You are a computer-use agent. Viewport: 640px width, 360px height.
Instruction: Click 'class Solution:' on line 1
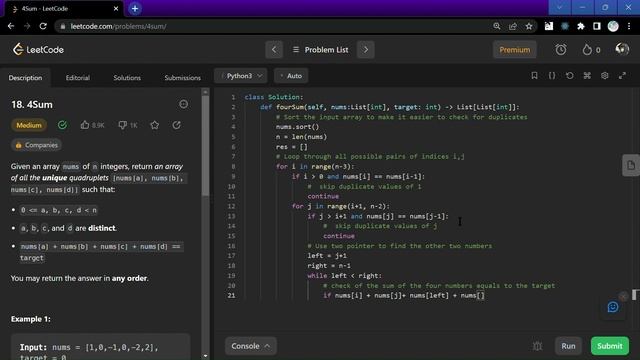pos(274,97)
